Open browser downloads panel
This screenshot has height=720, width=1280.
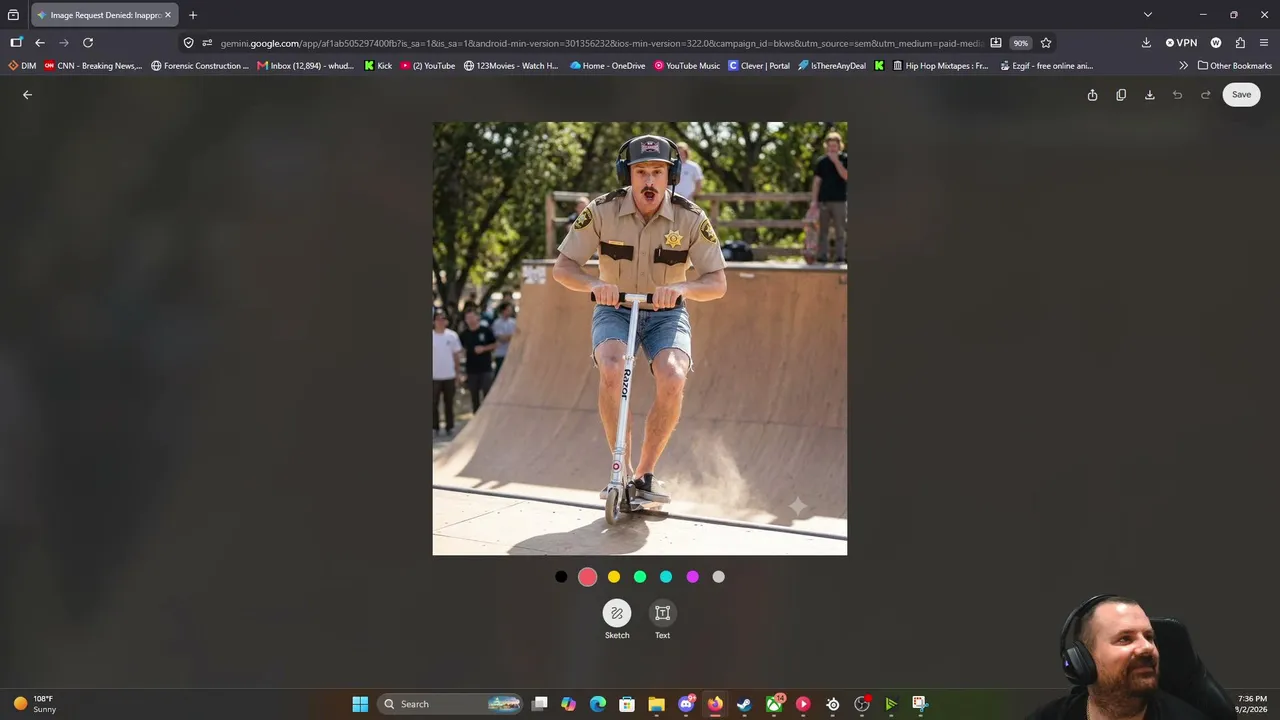coord(1146,43)
